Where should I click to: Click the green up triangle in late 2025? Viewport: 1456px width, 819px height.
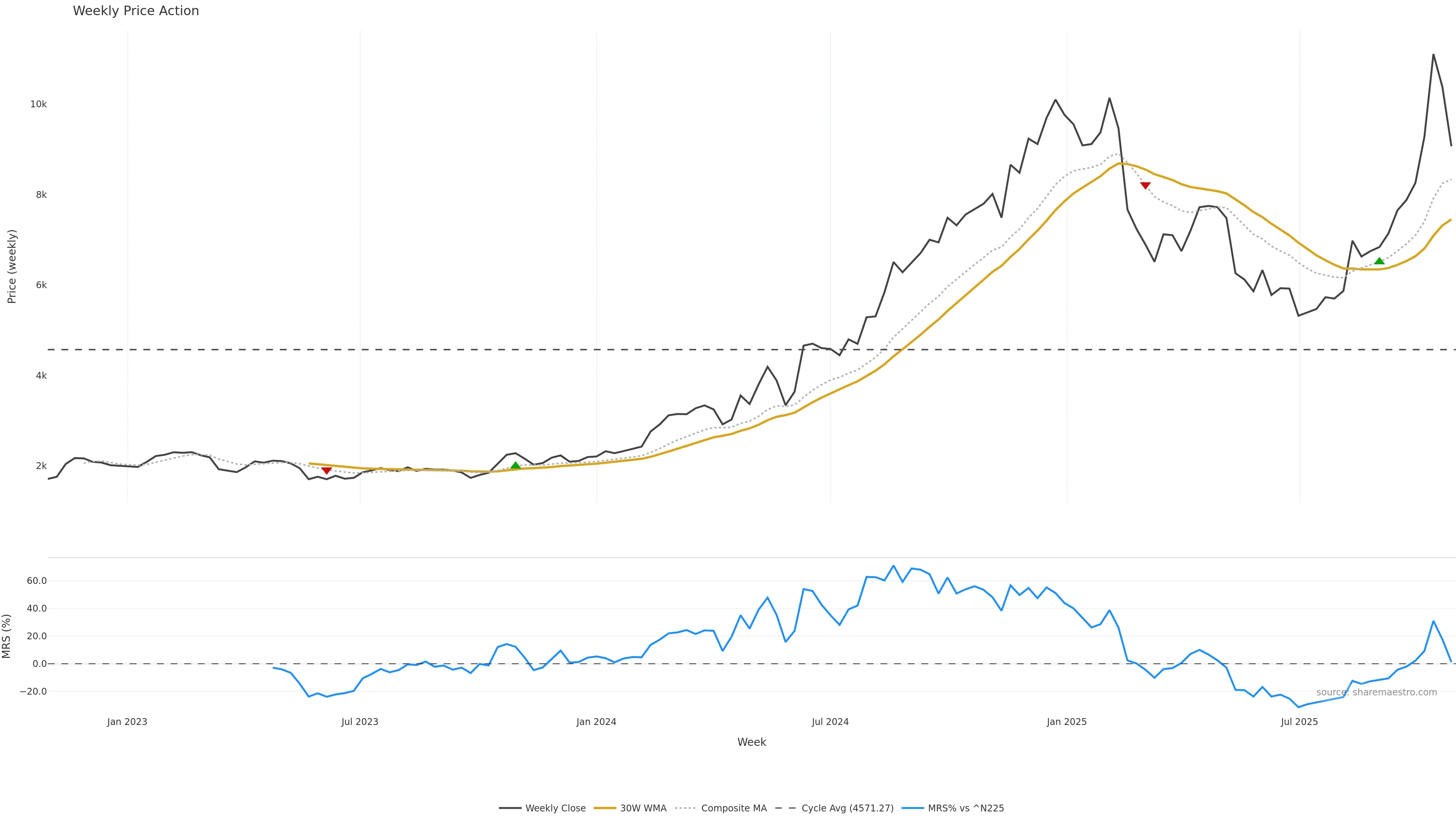click(1379, 261)
